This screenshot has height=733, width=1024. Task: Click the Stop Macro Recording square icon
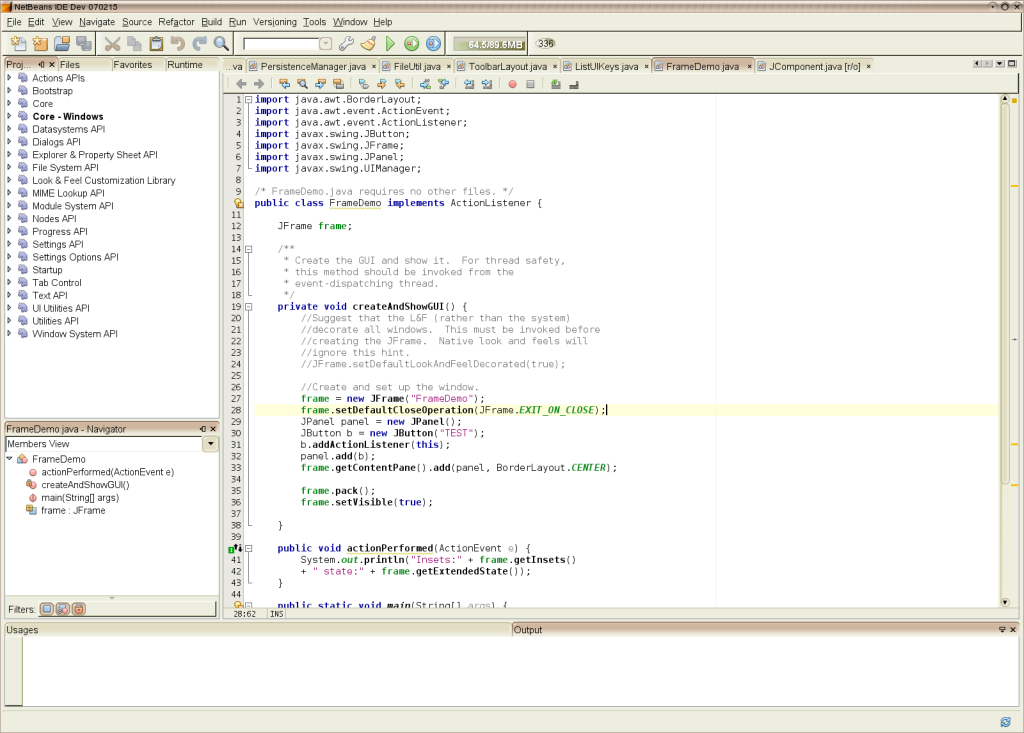click(530, 84)
